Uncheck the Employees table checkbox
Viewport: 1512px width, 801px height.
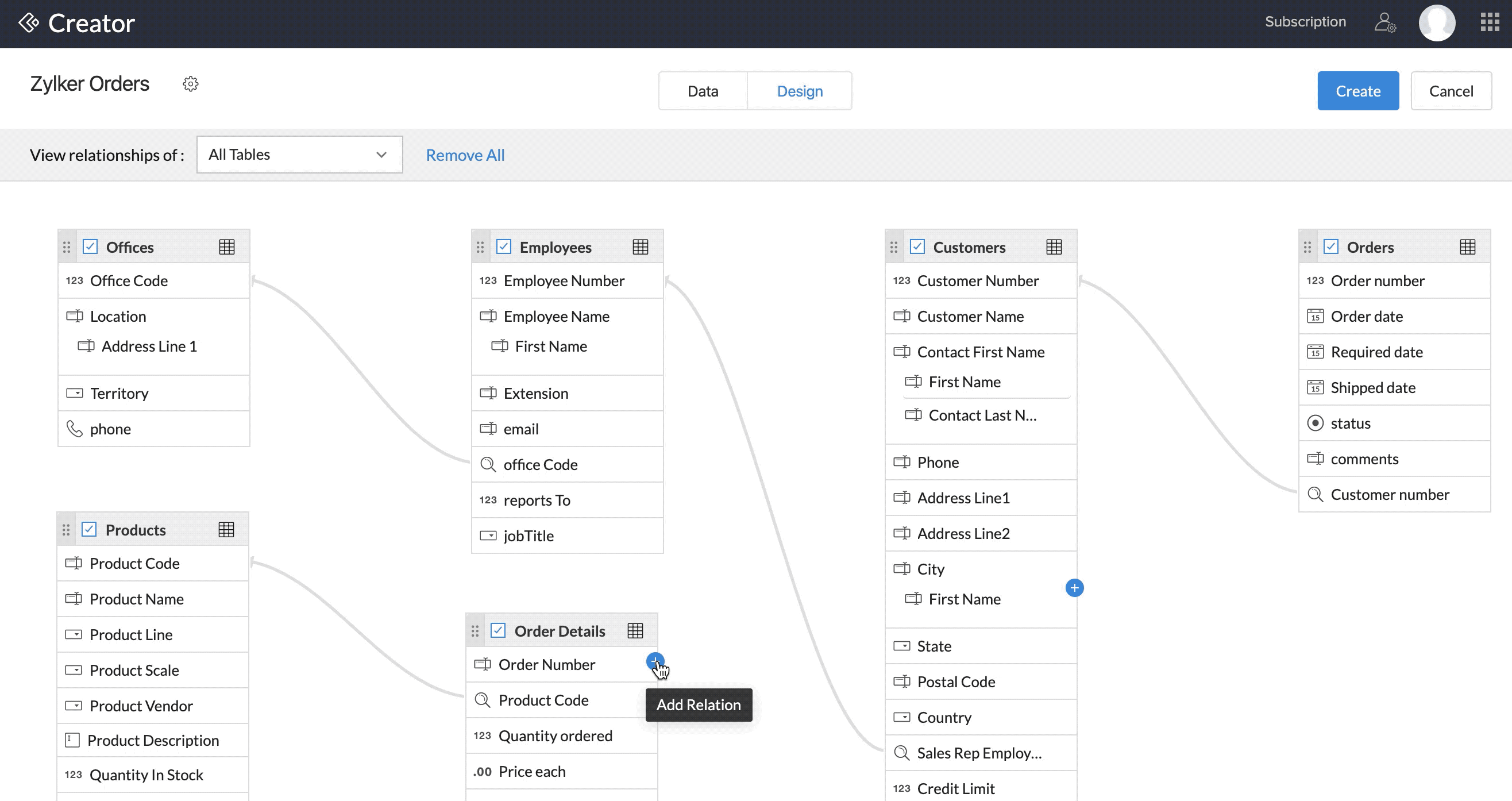pyautogui.click(x=504, y=247)
